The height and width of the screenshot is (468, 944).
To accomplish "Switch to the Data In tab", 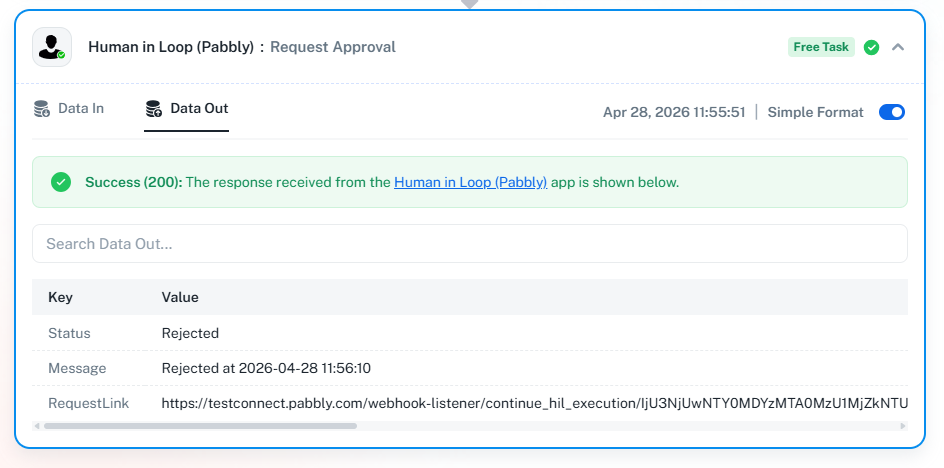I will (69, 108).
